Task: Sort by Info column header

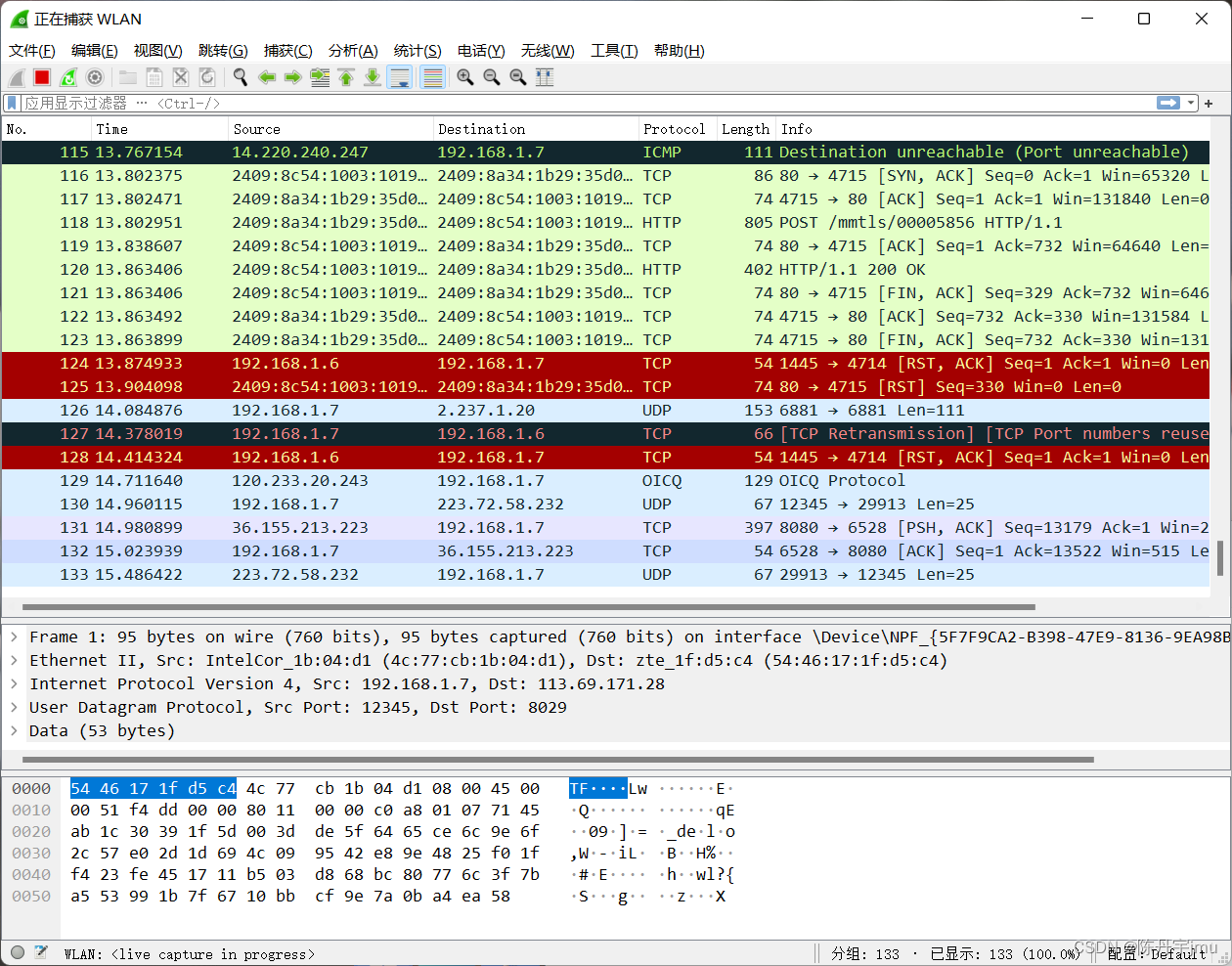Action: pyautogui.click(x=992, y=129)
